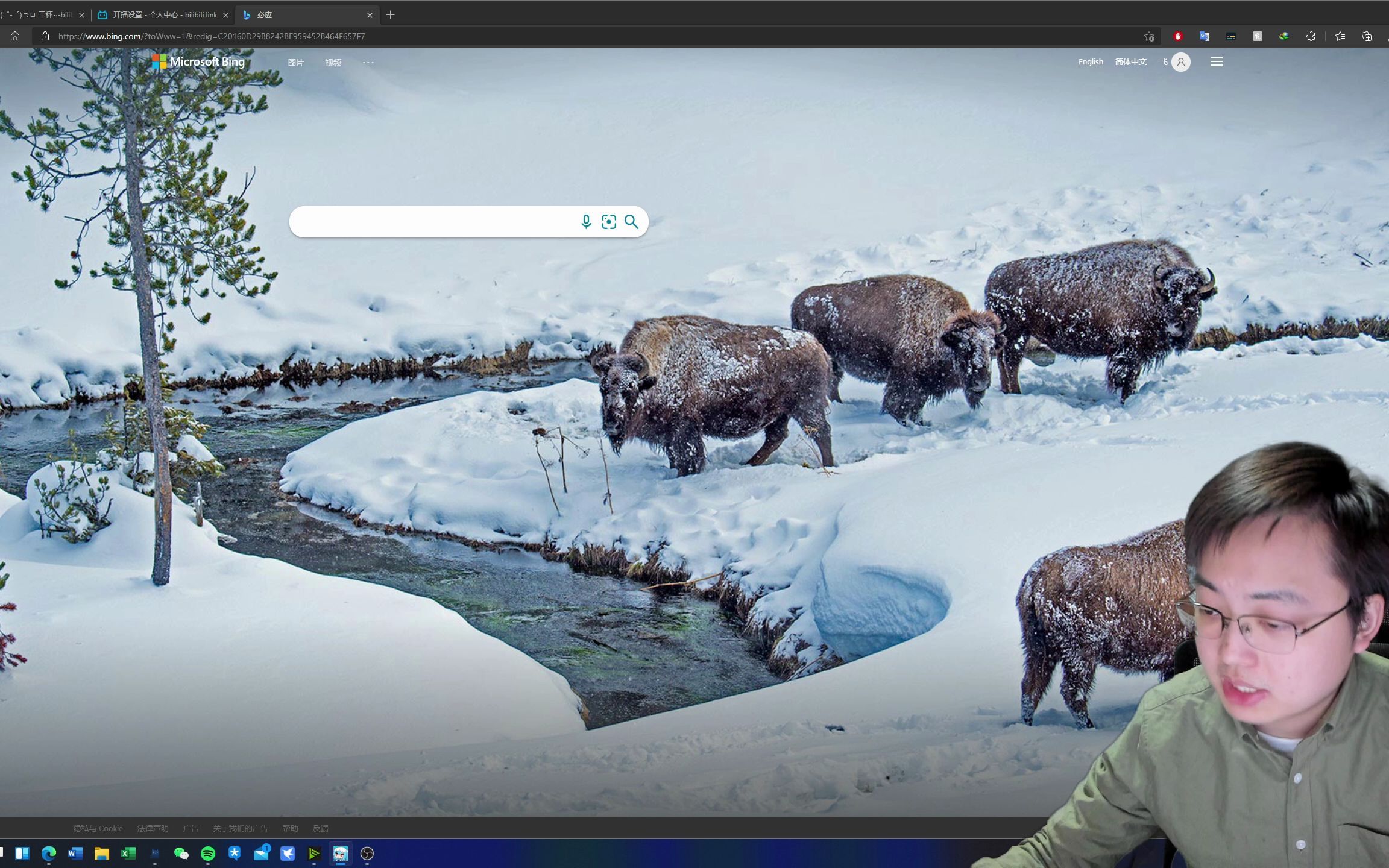Image resolution: width=1389 pixels, height=868 pixels.
Task: Launch OBS Studio from the taskbar
Action: (x=368, y=854)
